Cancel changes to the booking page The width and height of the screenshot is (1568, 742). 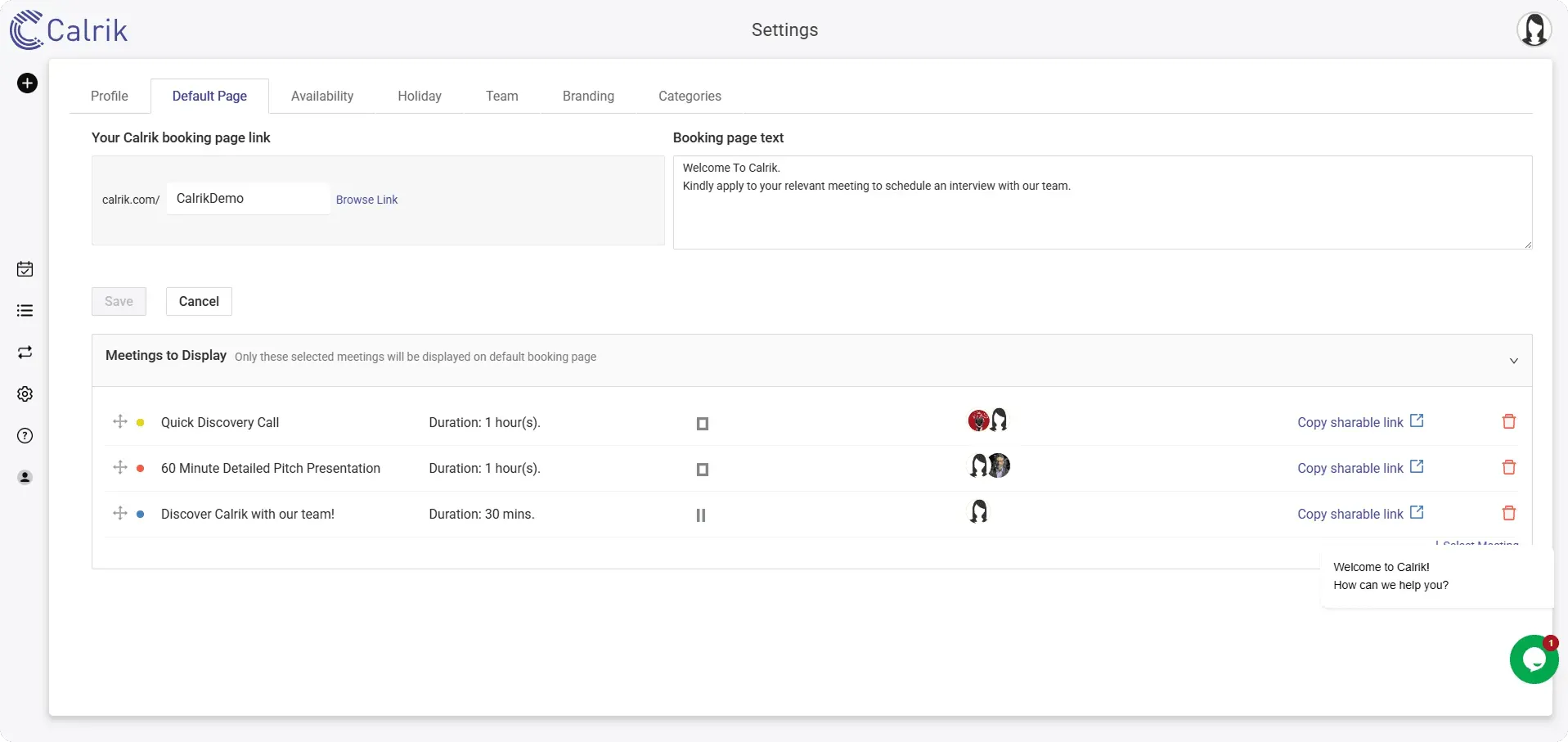198,301
